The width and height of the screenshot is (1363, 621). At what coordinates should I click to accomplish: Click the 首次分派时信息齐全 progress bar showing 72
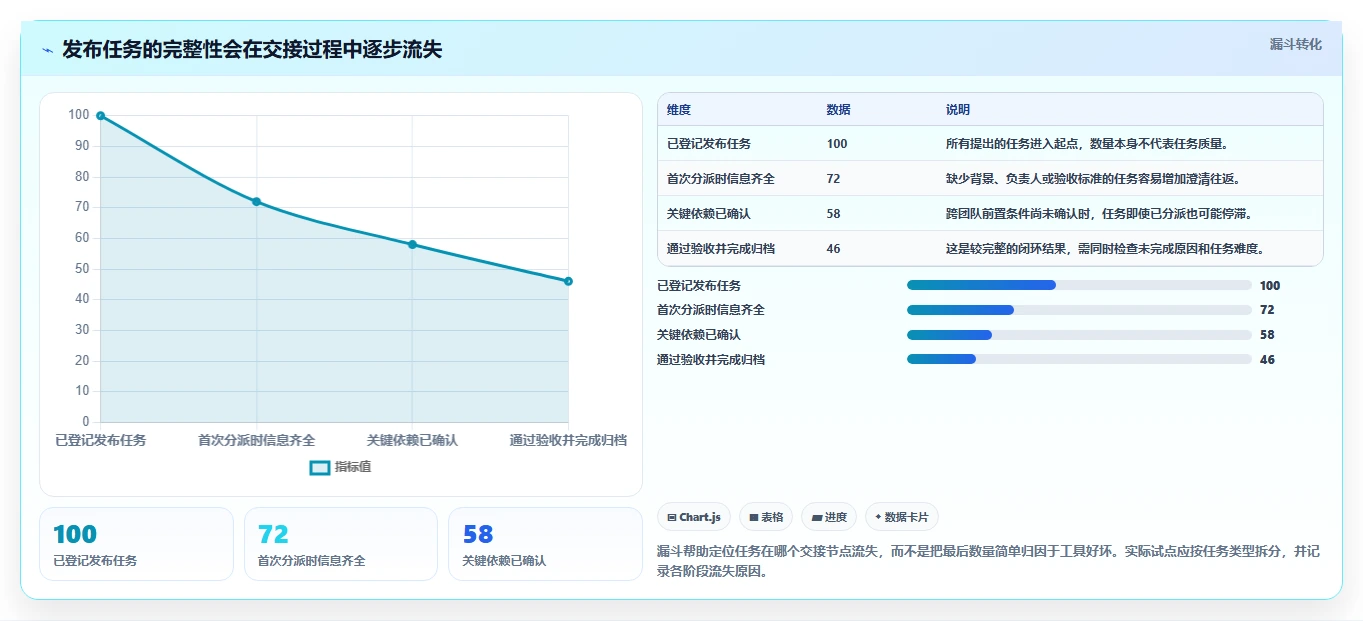coord(1079,310)
